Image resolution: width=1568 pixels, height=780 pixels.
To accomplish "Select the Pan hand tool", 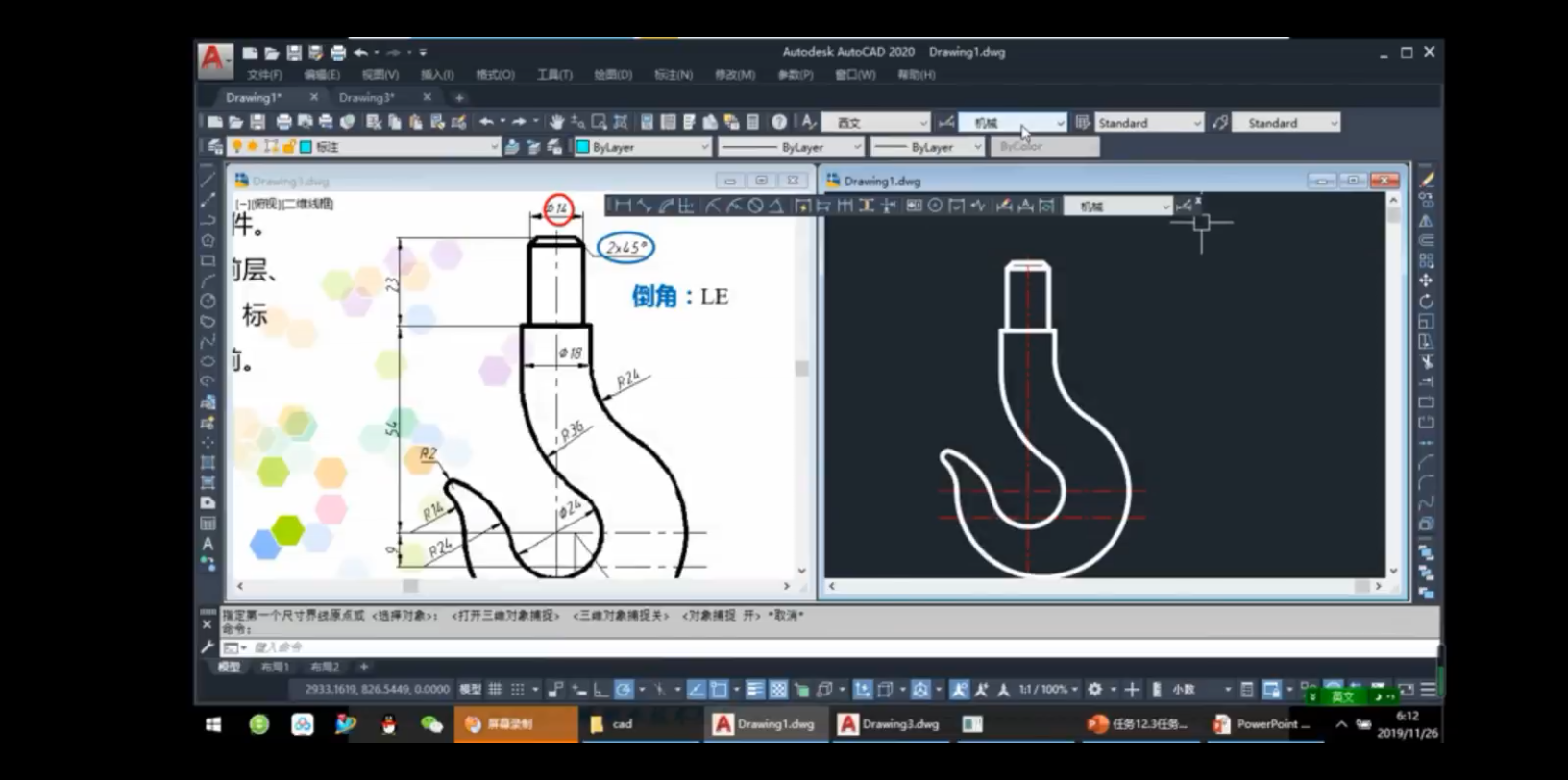I will (556, 122).
